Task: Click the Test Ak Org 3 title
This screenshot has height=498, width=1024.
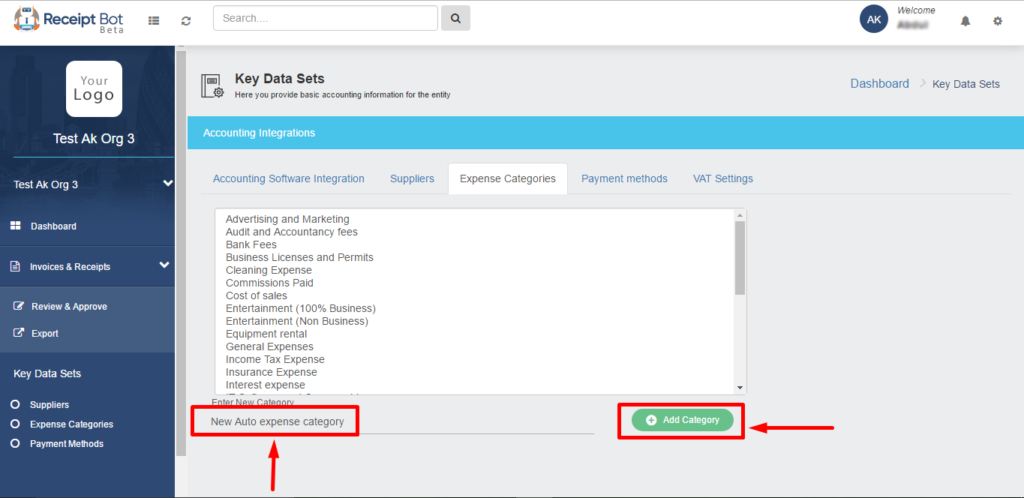Action: [93, 139]
